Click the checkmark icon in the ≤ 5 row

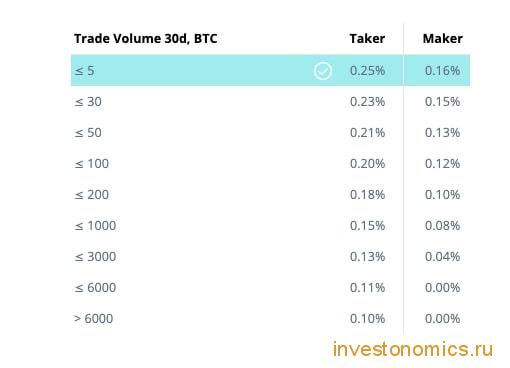point(322,71)
